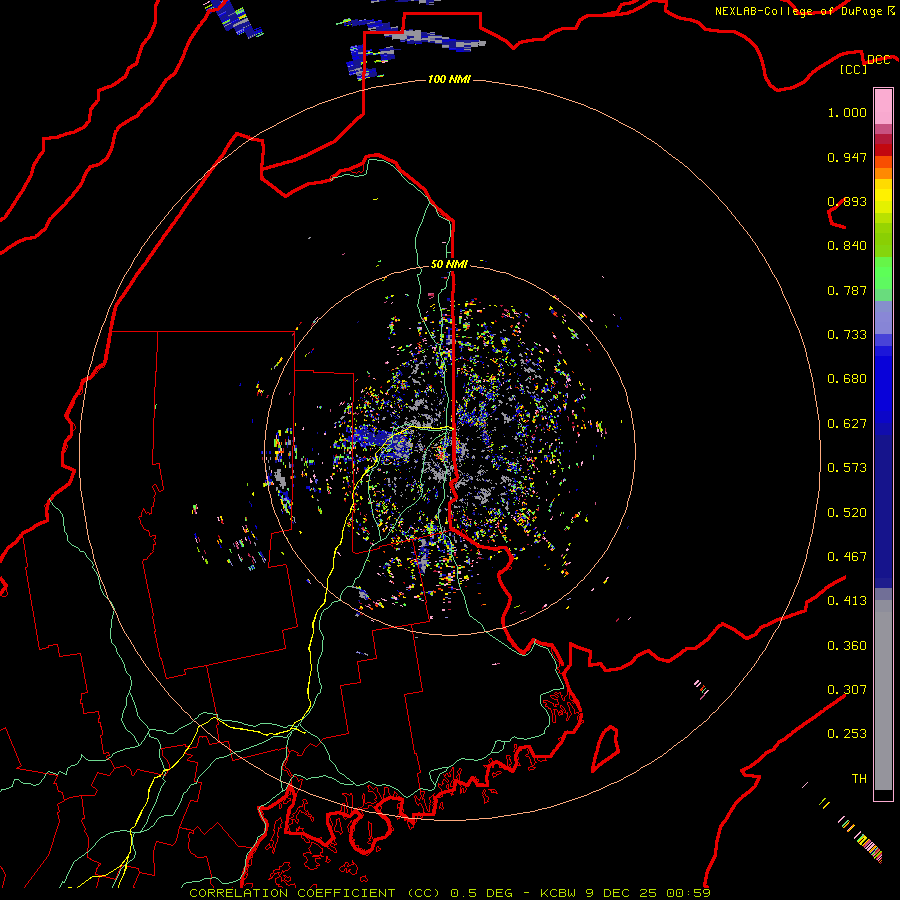Pick the dark navy color bar segment
900x900 pixels.
point(883,511)
